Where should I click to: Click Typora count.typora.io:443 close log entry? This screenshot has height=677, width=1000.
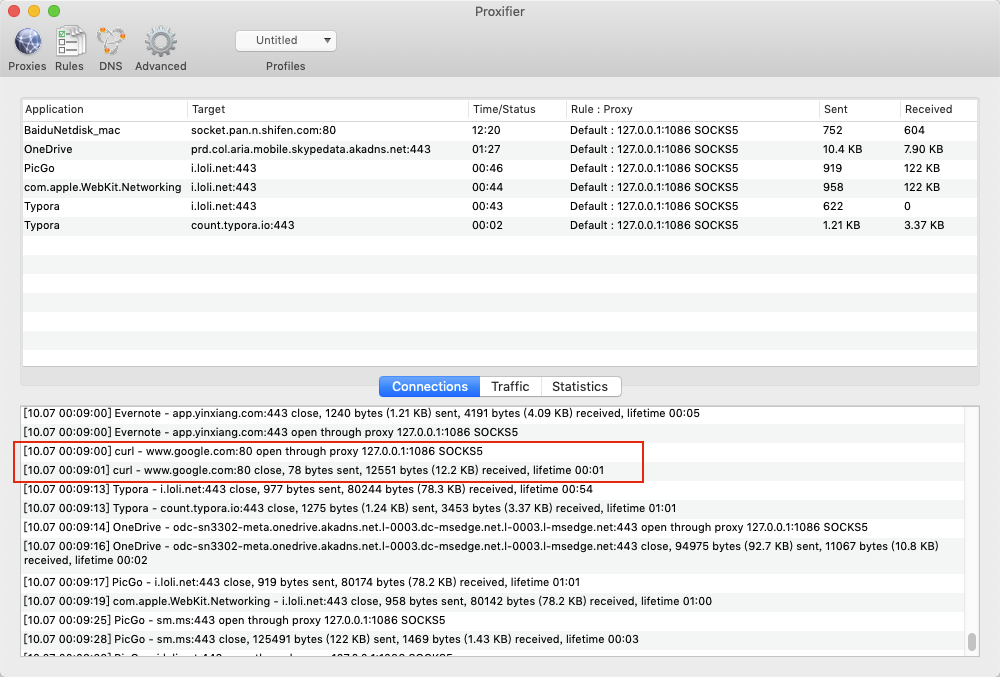492,509
